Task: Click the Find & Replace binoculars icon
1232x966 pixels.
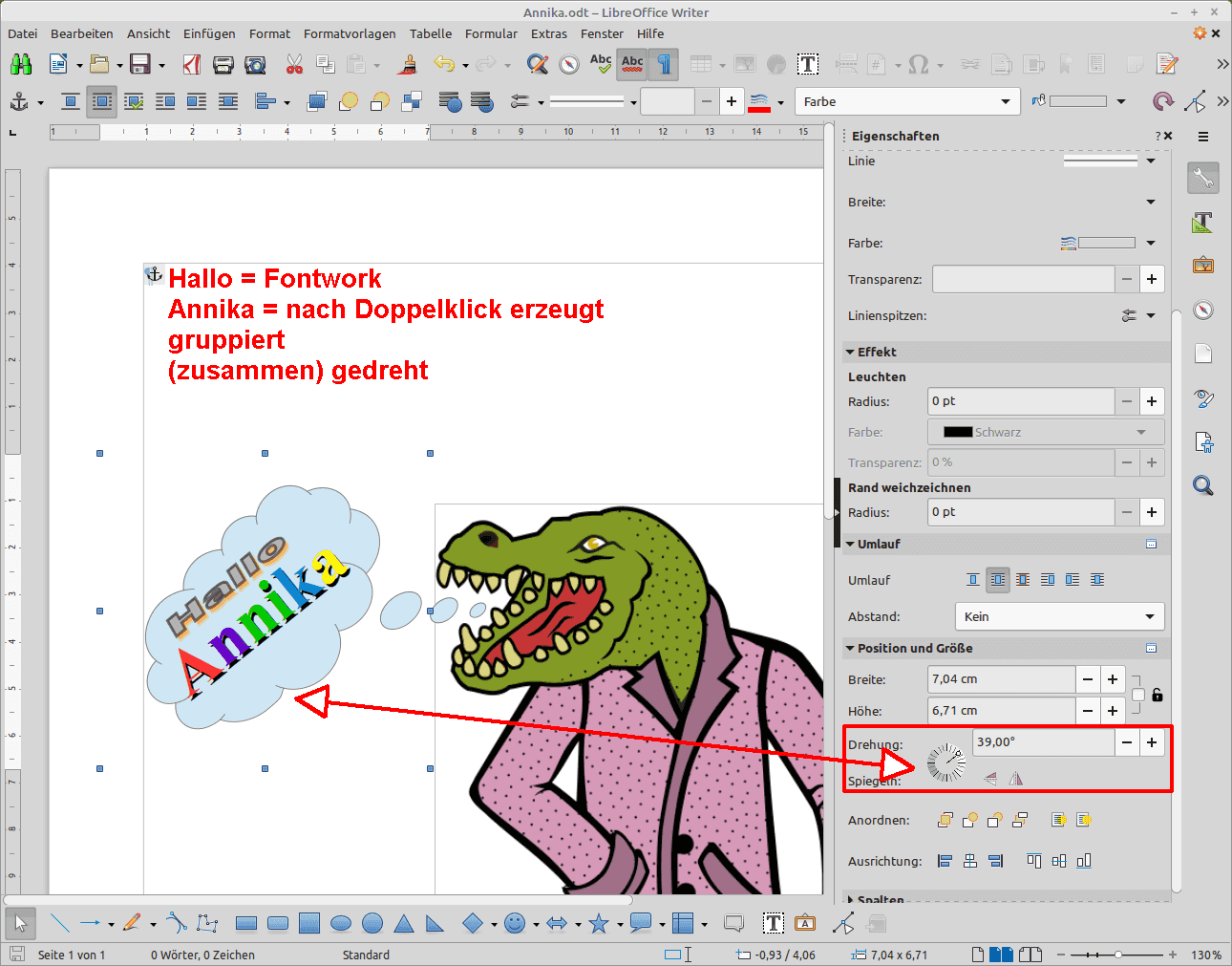Action: [x=21, y=64]
